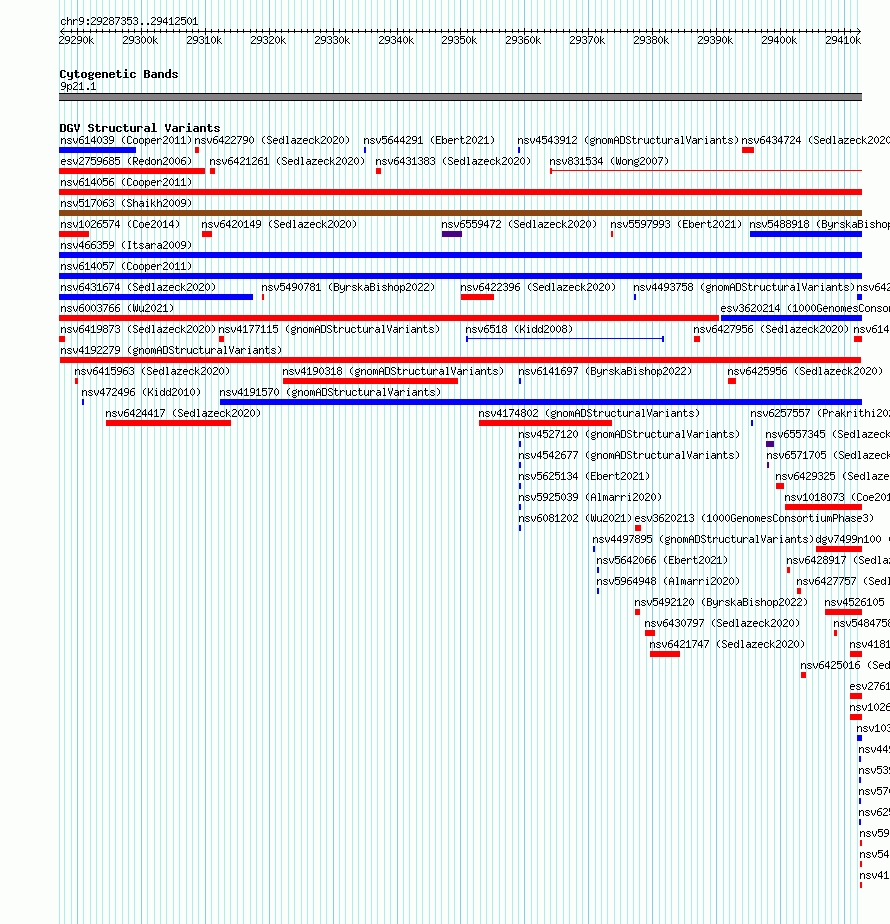Select nsv5964948 (Almarri2020) label

tap(668, 581)
